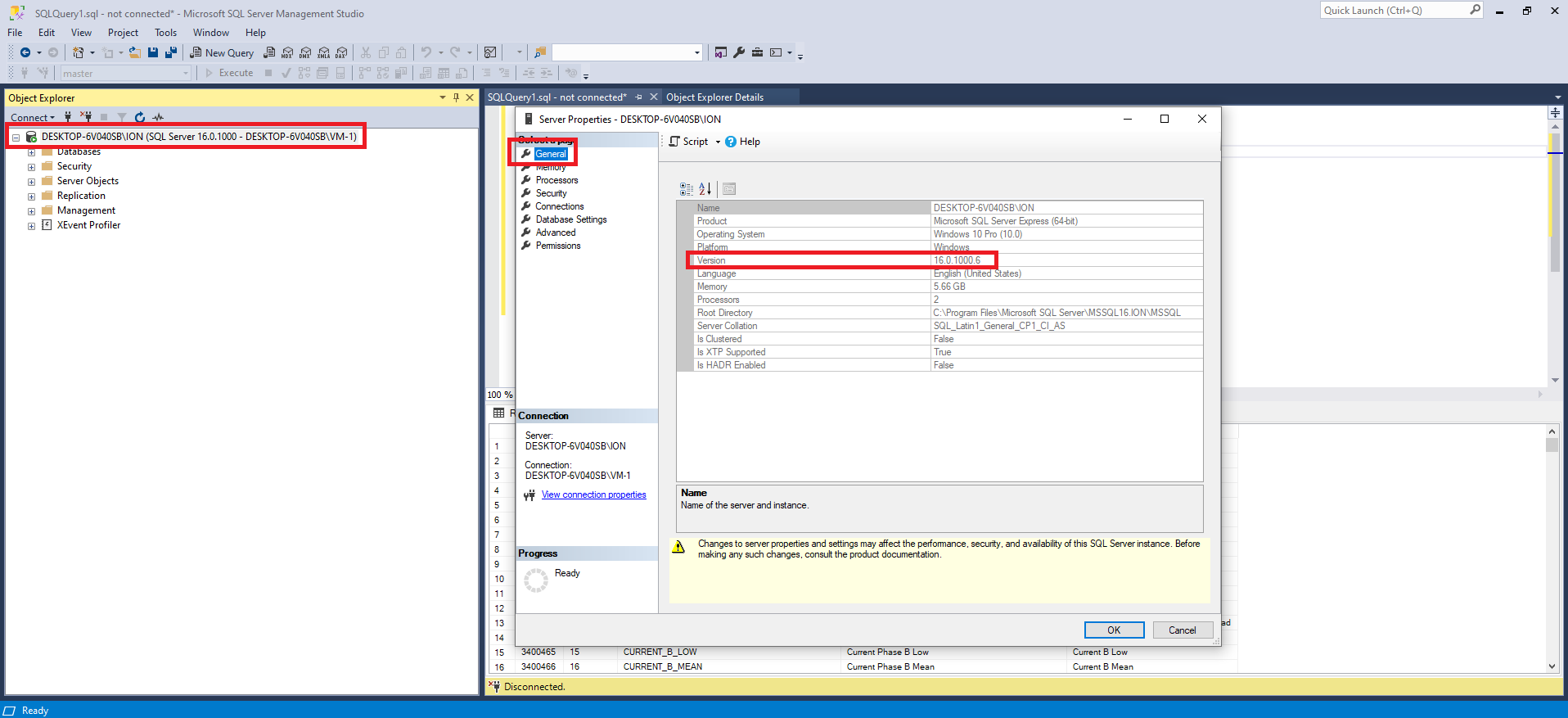Expand the Replication folder
This screenshot has height=718, width=1568.
point(31,196)
